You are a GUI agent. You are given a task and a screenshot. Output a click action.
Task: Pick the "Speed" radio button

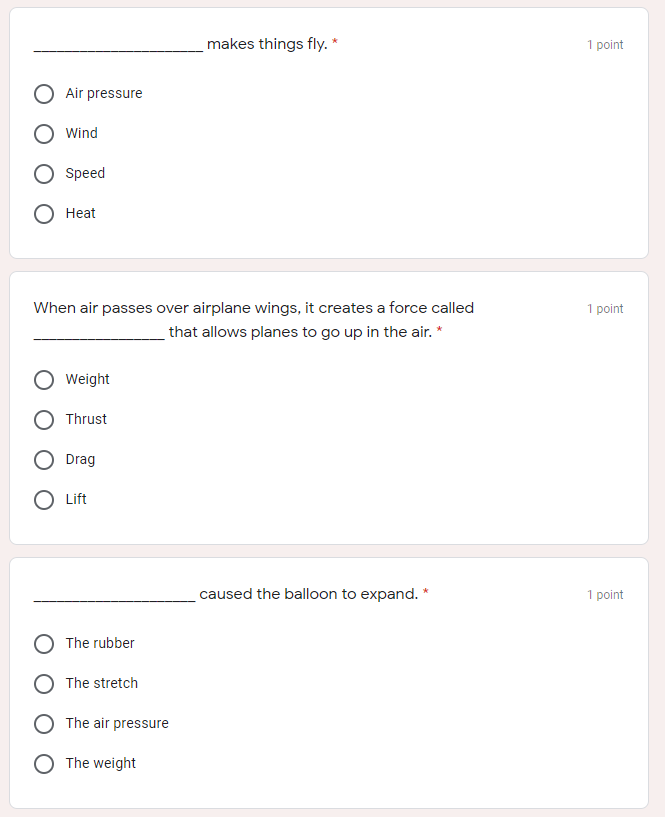pos(44,174)
